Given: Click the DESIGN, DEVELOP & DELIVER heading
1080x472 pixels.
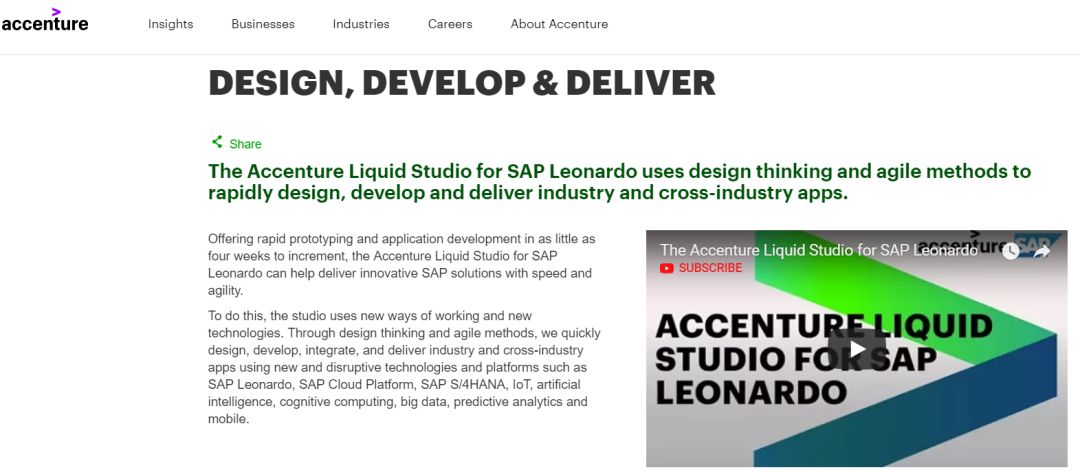Looking at the screenshot, I should [461, 83].
